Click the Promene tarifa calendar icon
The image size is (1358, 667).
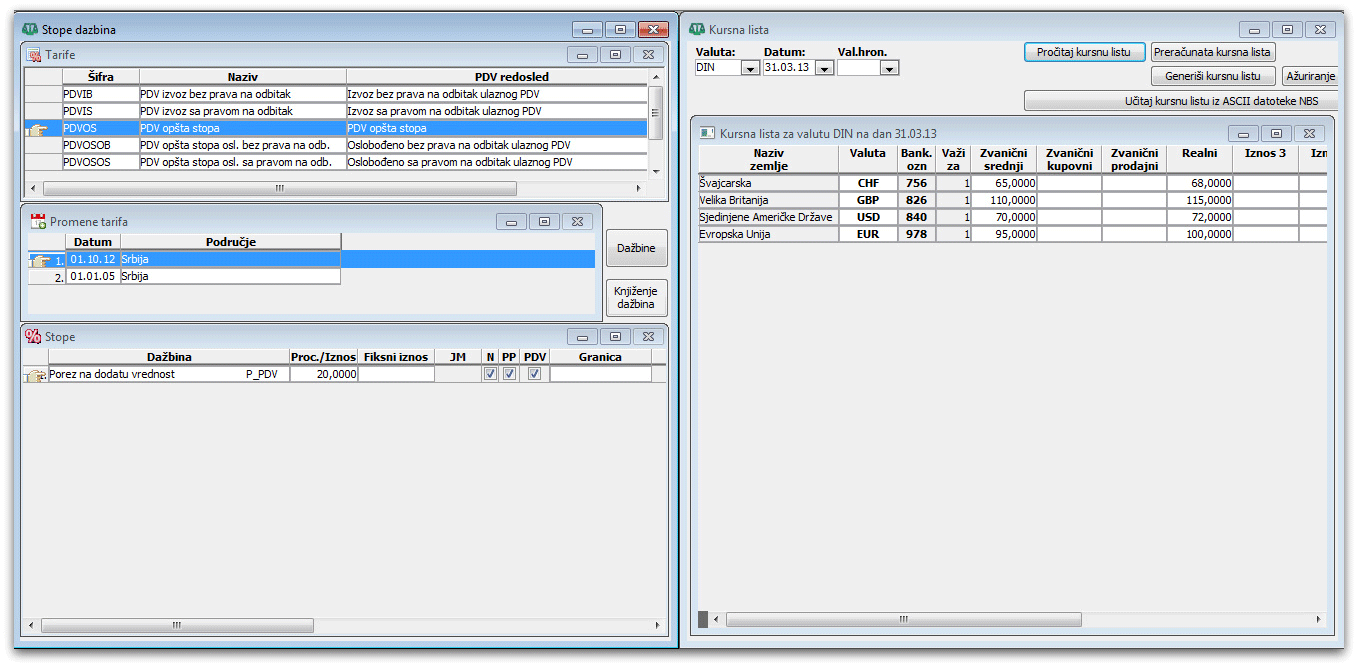(38, 221)
